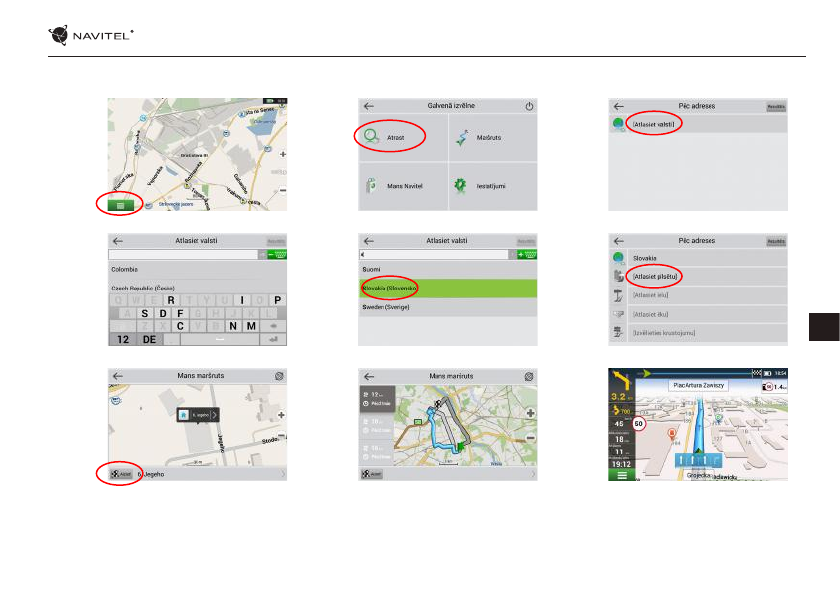Image resolution: width=840 pixels, height=595 pixels.
Task: Select the second dimmed route alternative
Action: [377, 426]
